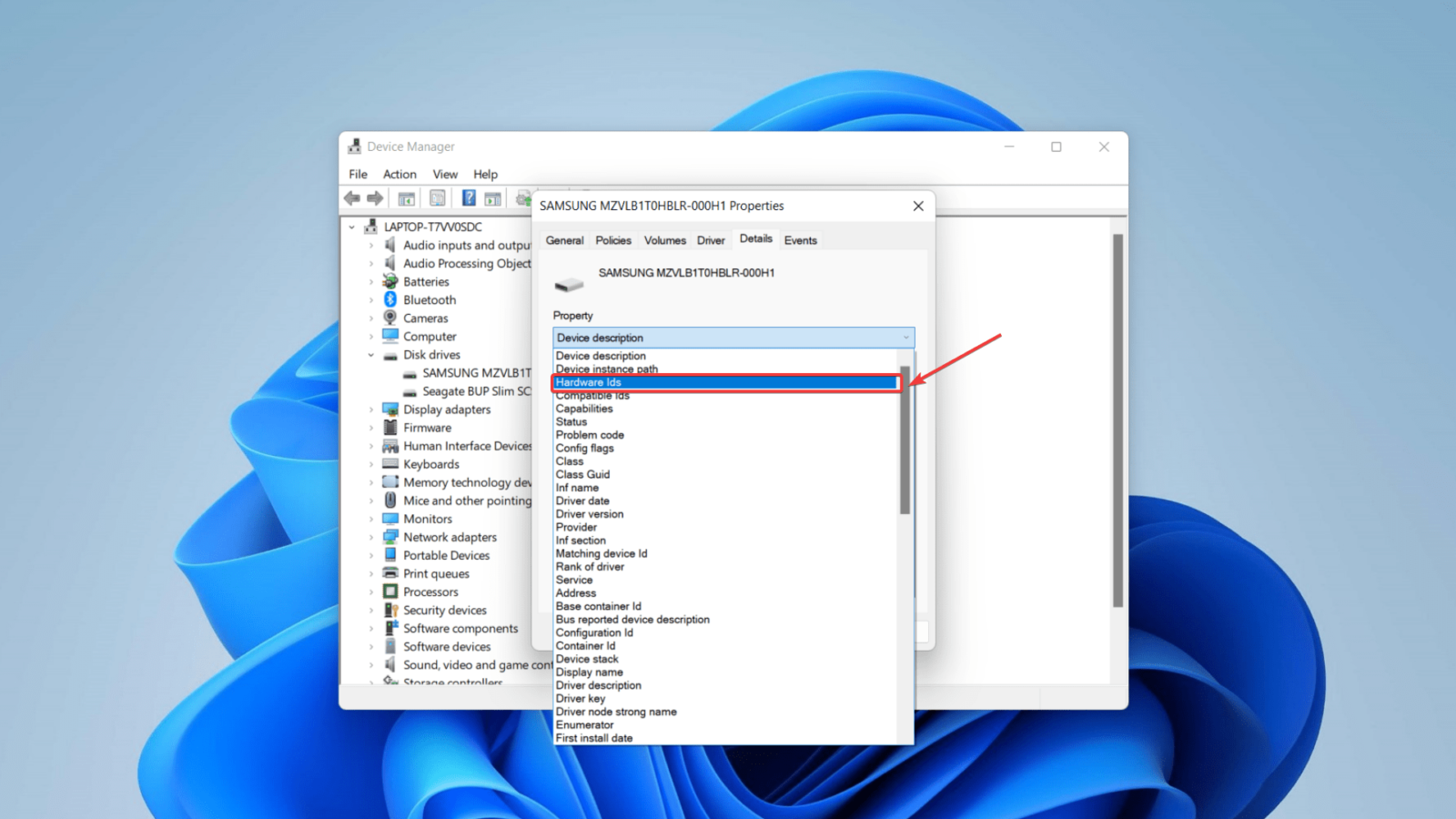Expand the Network adapters category
Image resolution: width=1456 pixels, height=819 pixels.
click(x=371, y=537)
